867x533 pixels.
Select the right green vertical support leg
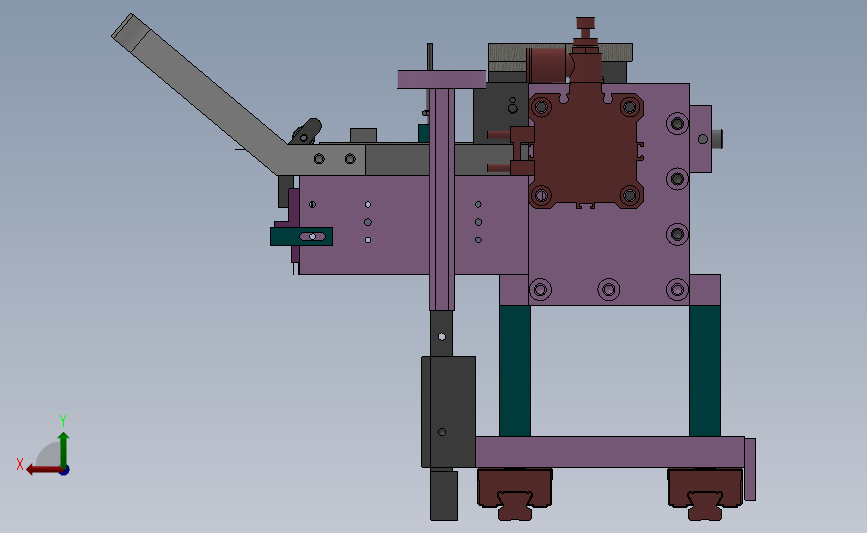(x=704, y=370)
